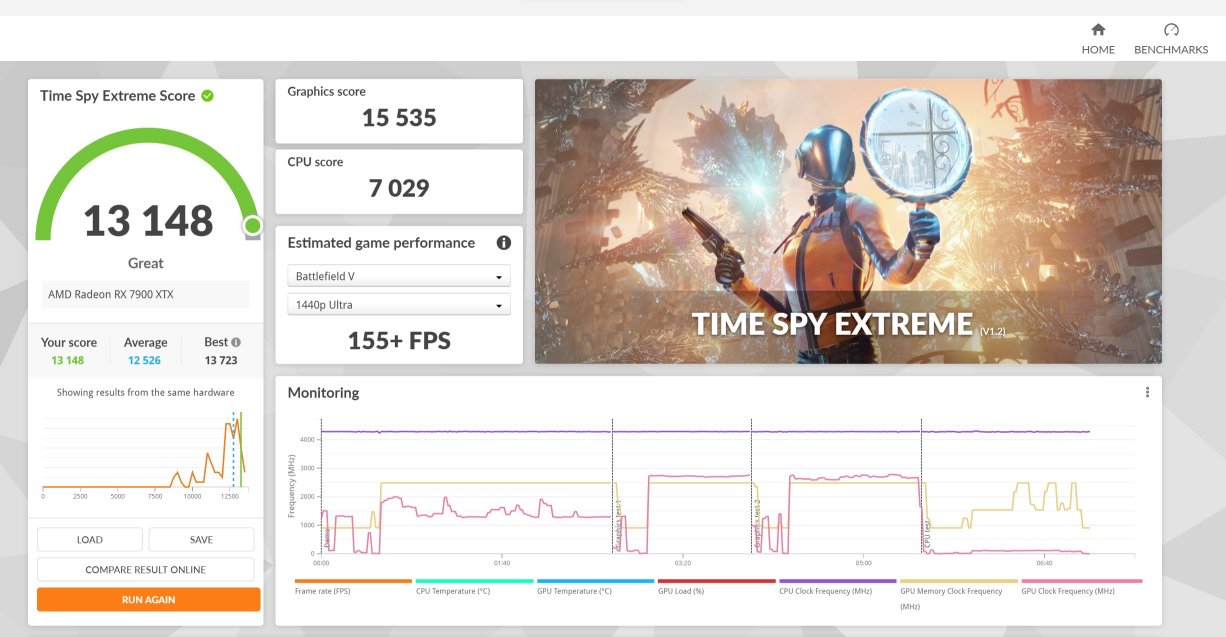This screenshot has height=637, width=1226.
Task: Toggle GPU Memory Clock Frequency legend entry
Action: click(x=958, y=594)
